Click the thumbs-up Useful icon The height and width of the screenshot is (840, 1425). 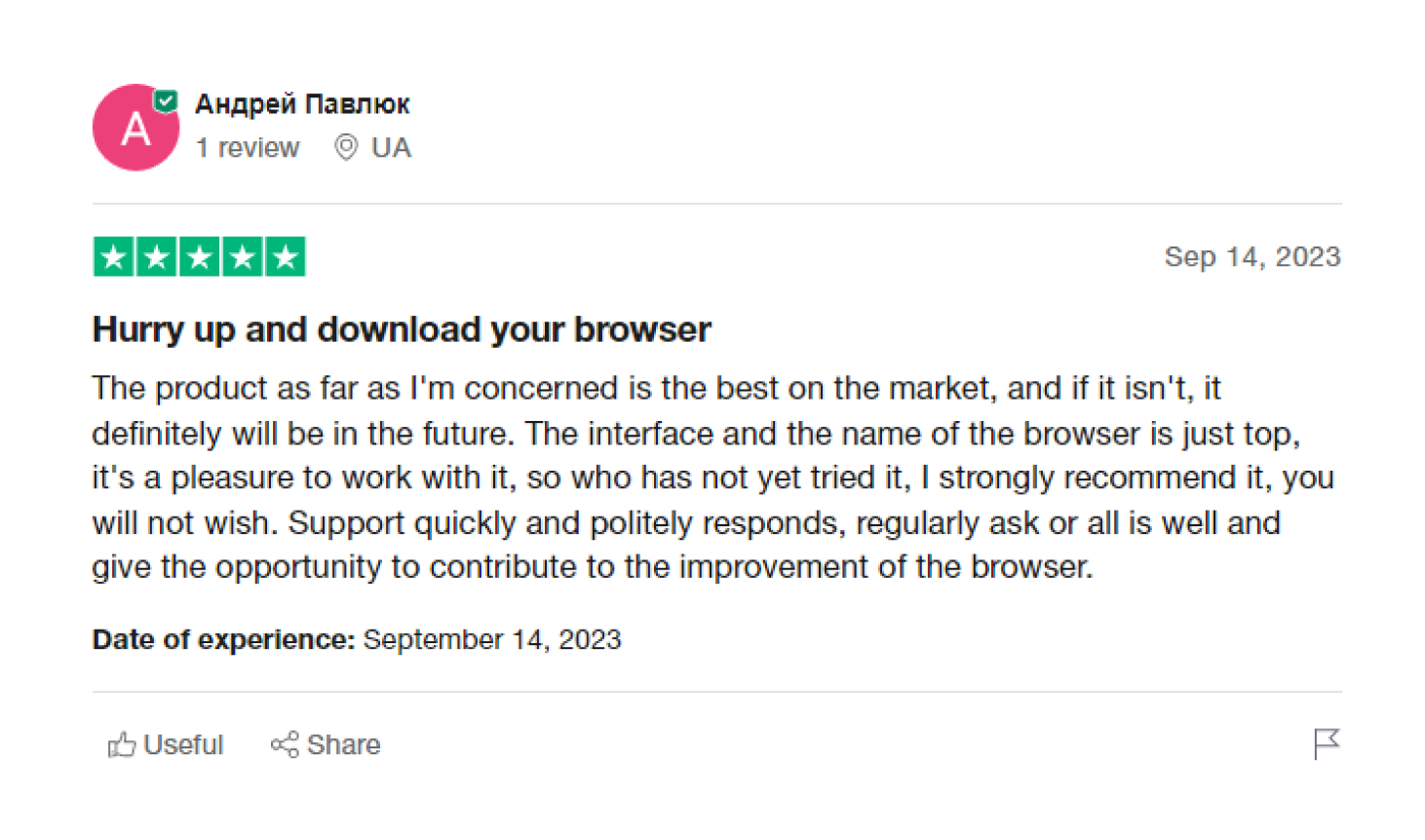(121, 745)
